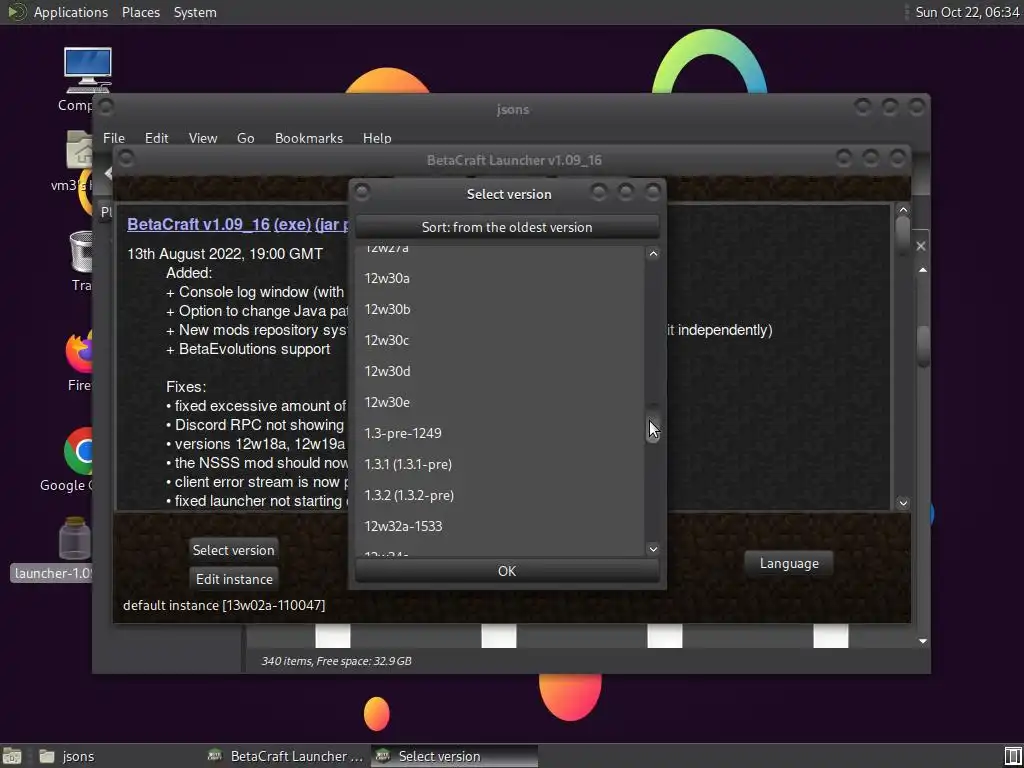Open the Select version button in launcher

(x=234, y=550)
